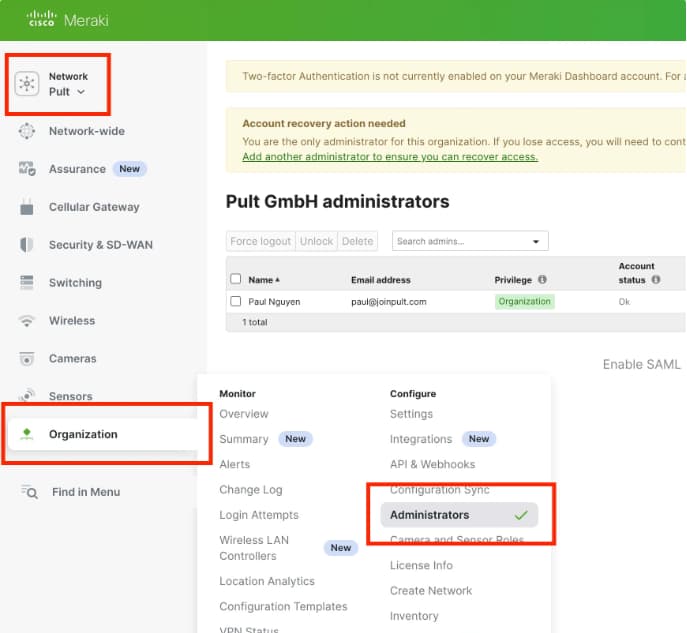687x633 pixels.
Task: Click Paul Nguyen name cell
Action: pyautogui.click(x=274, y=302)
